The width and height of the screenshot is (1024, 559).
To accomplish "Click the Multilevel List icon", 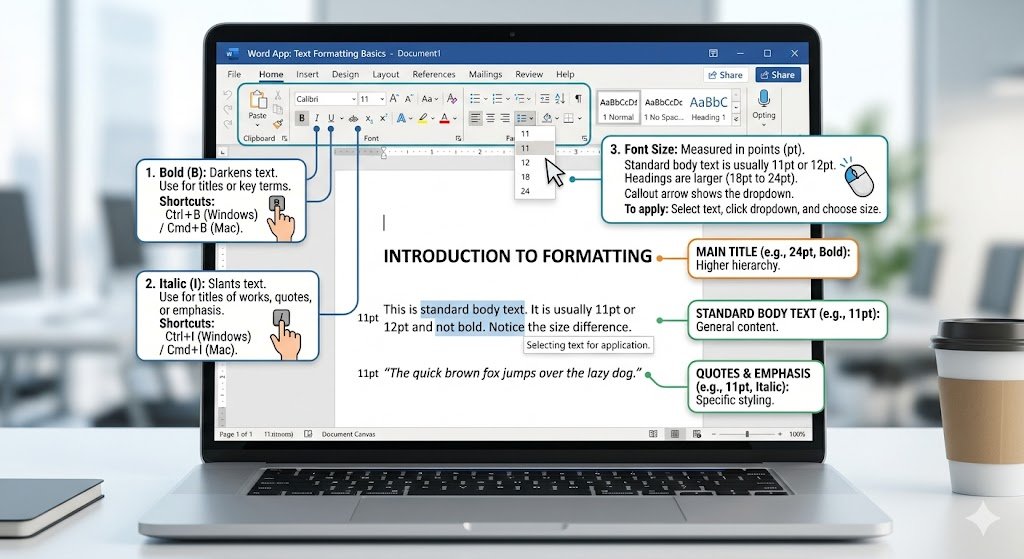I will point(520,99).
